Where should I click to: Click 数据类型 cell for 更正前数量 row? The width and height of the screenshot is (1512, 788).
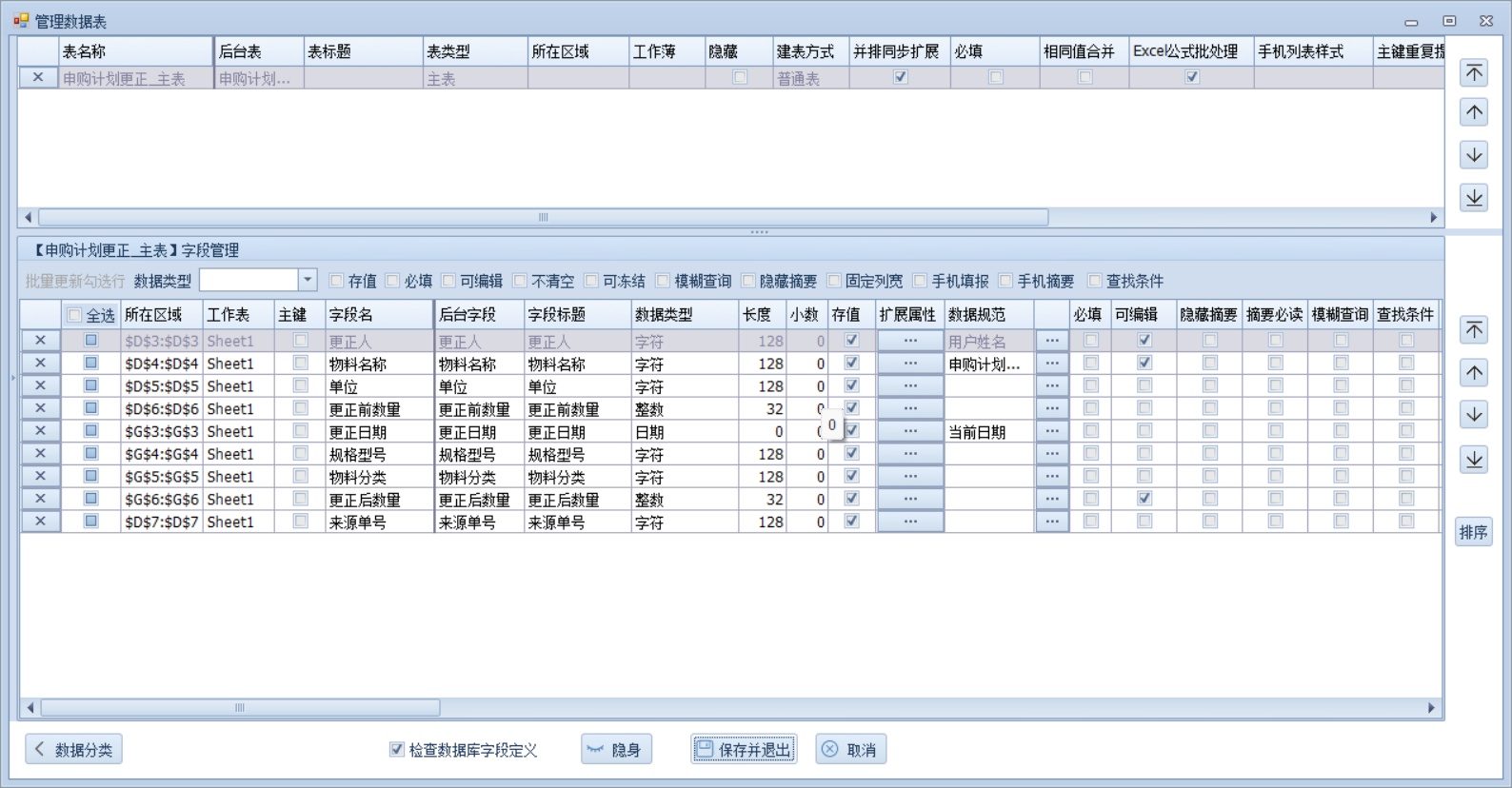tap(684, 409)
